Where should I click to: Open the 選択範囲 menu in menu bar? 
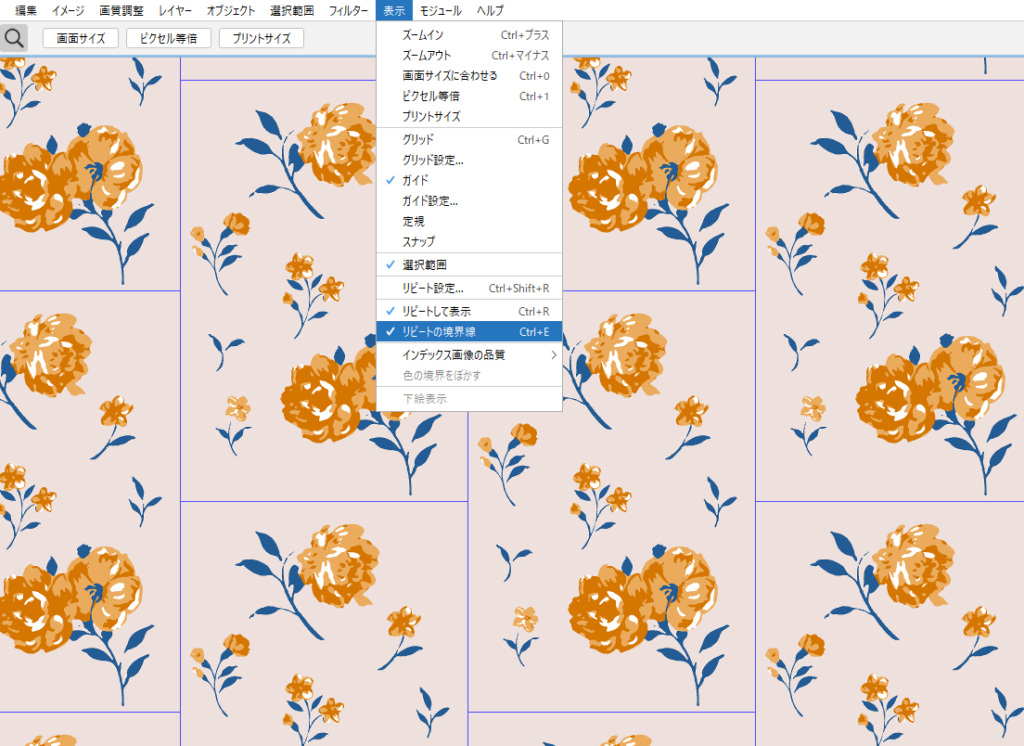[x=291, y=10]
